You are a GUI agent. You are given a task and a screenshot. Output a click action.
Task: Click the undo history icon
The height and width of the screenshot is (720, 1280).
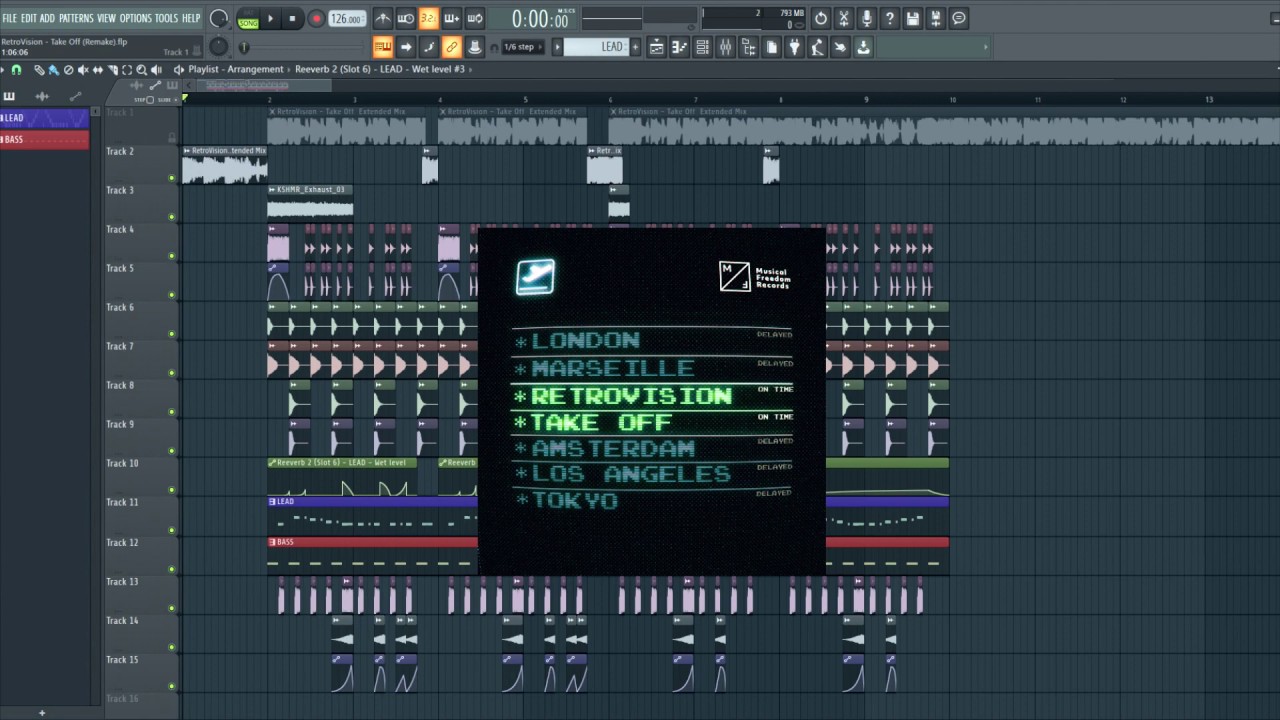point(821,18)
